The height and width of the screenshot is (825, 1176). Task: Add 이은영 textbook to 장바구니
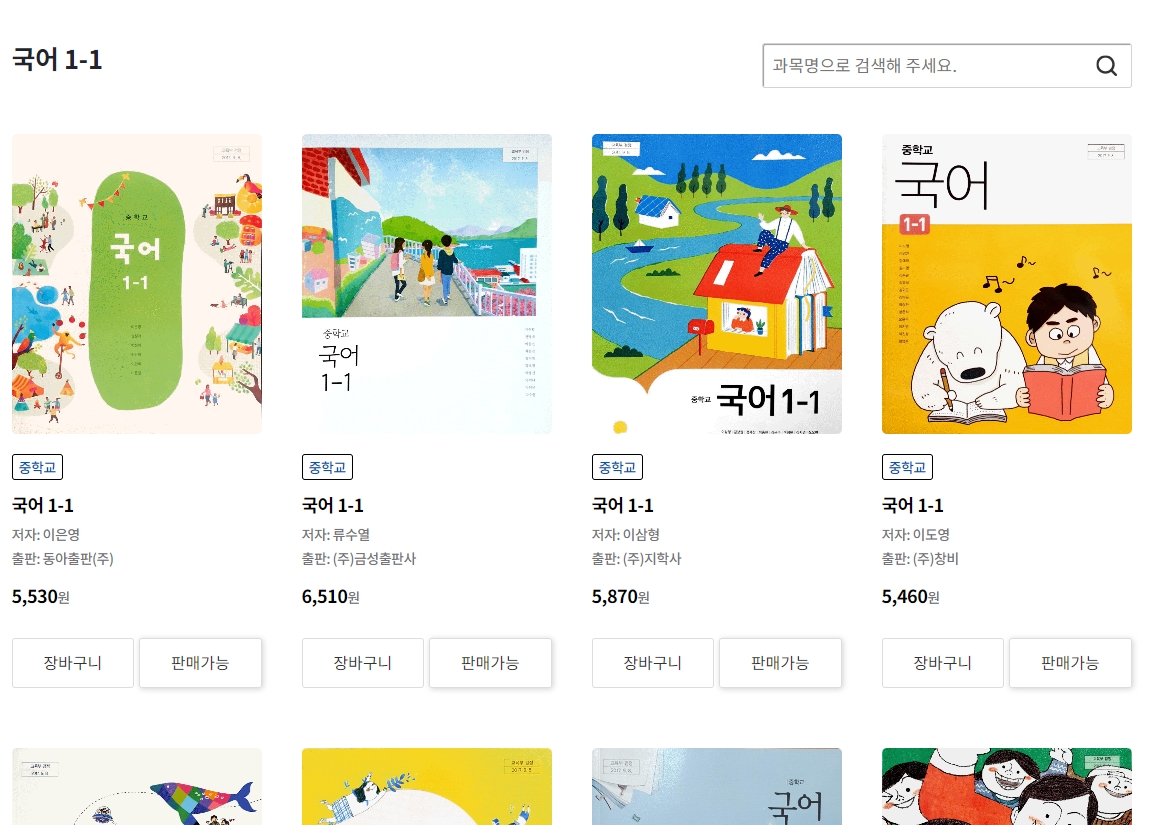tap(73, 663)
